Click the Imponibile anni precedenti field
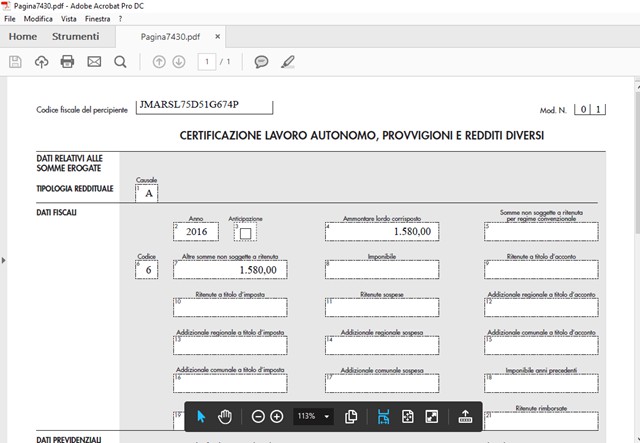The image size is (640, 443). (541, 383)
